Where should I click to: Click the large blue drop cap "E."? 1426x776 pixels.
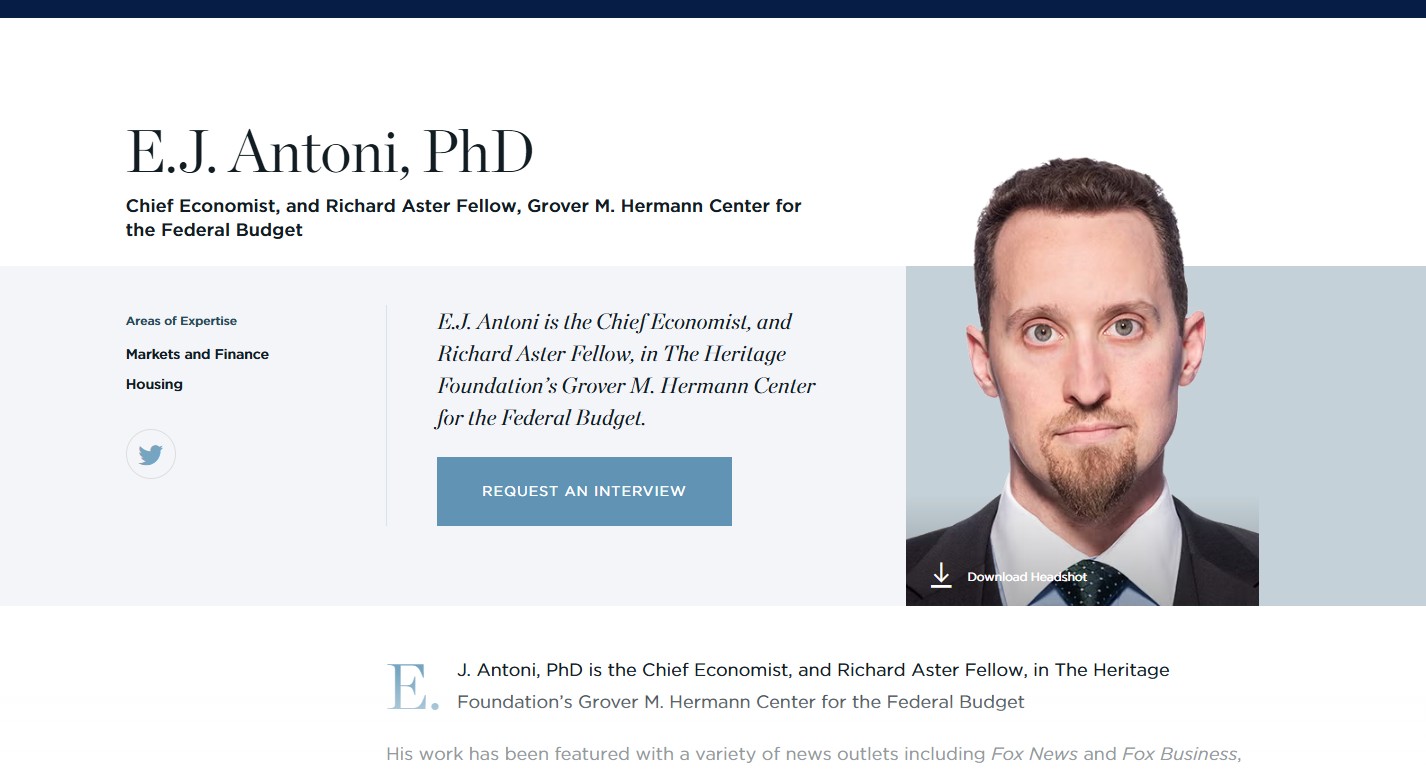click(411, 686)
